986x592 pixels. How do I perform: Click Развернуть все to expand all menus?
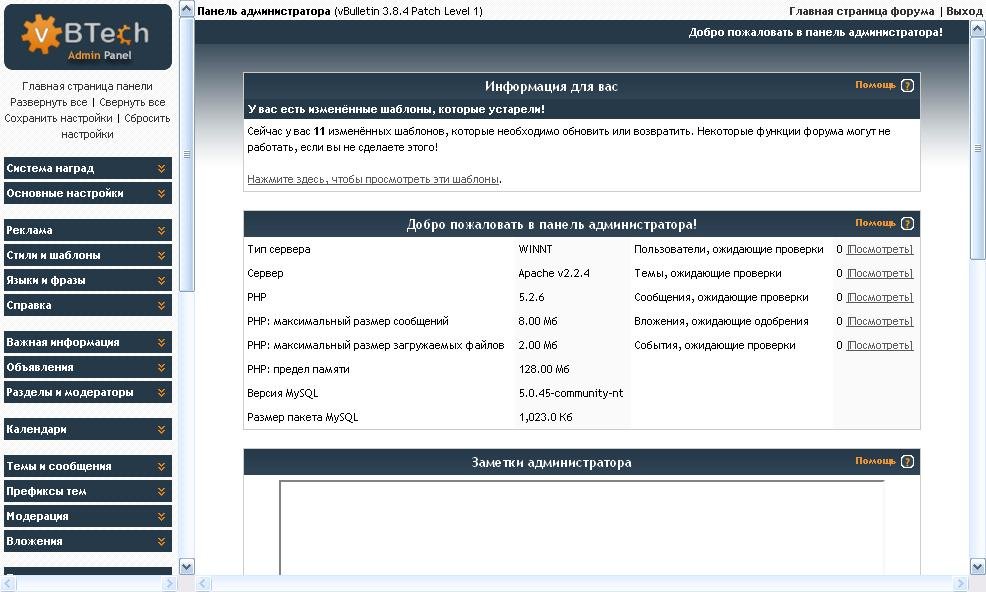(48, 102)
